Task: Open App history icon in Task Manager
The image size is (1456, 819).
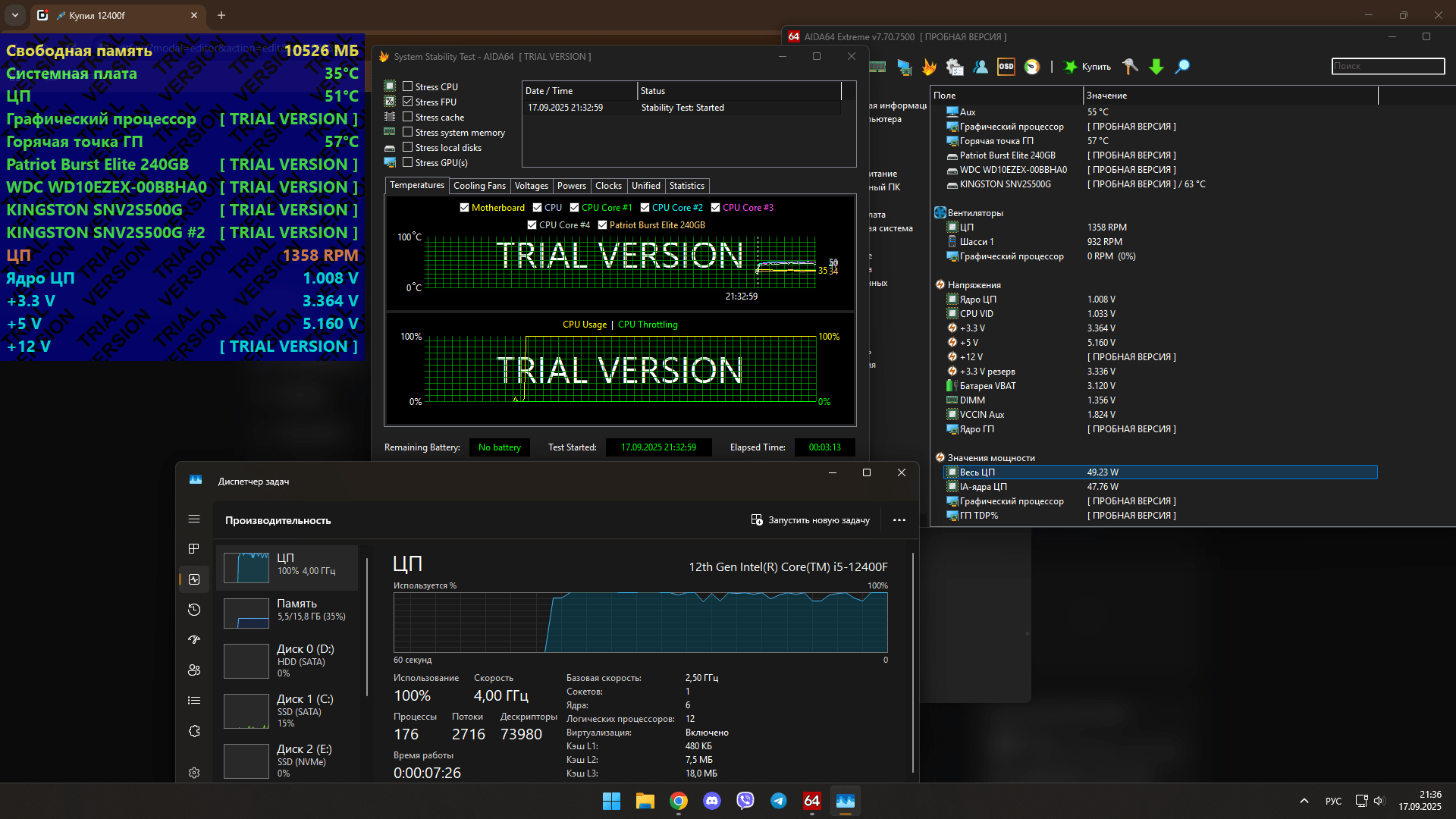Action: pos(194,610)
